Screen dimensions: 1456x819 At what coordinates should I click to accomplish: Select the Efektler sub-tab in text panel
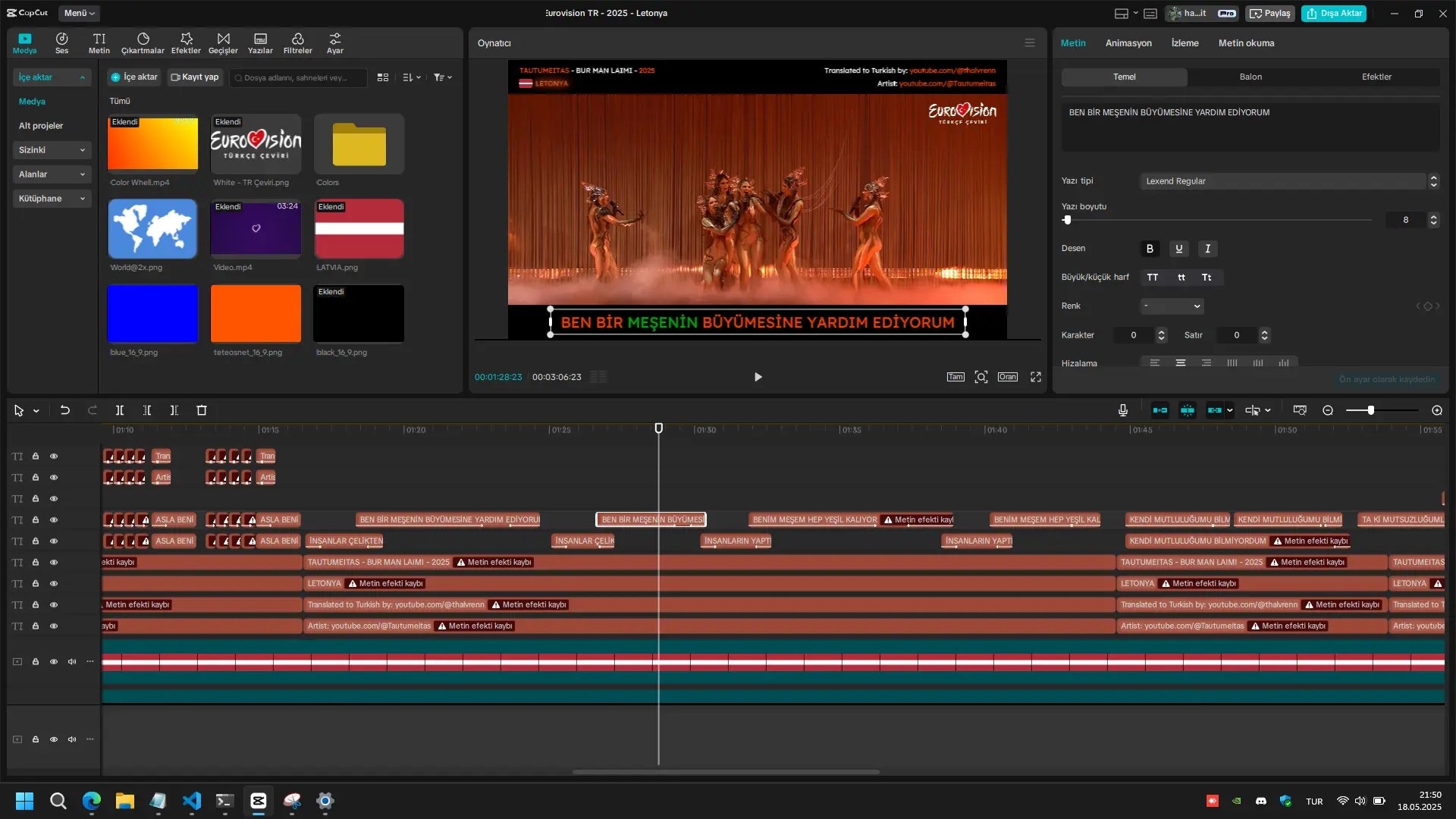(1376, 77)
